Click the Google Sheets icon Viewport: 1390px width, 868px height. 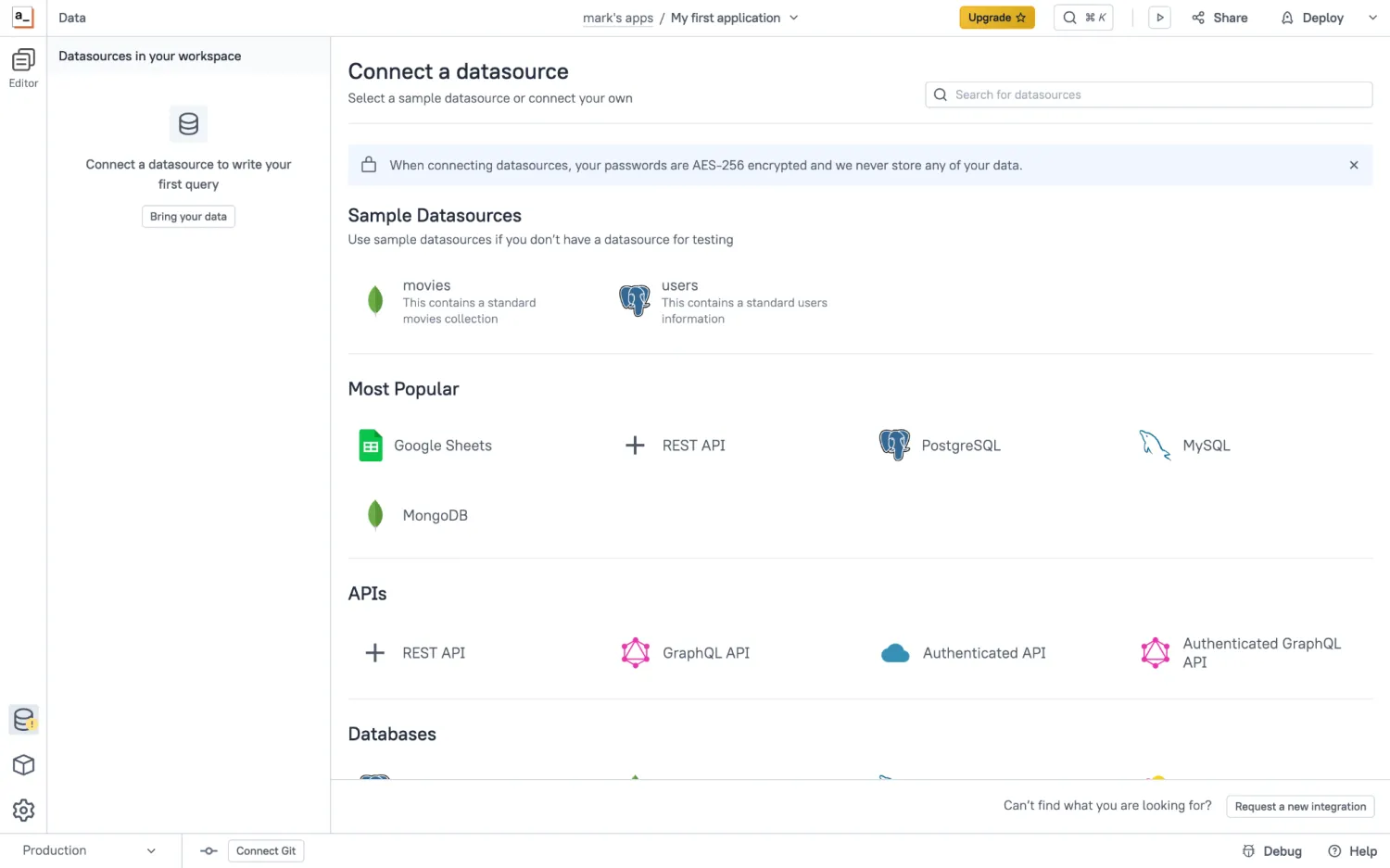click(371, 446)
